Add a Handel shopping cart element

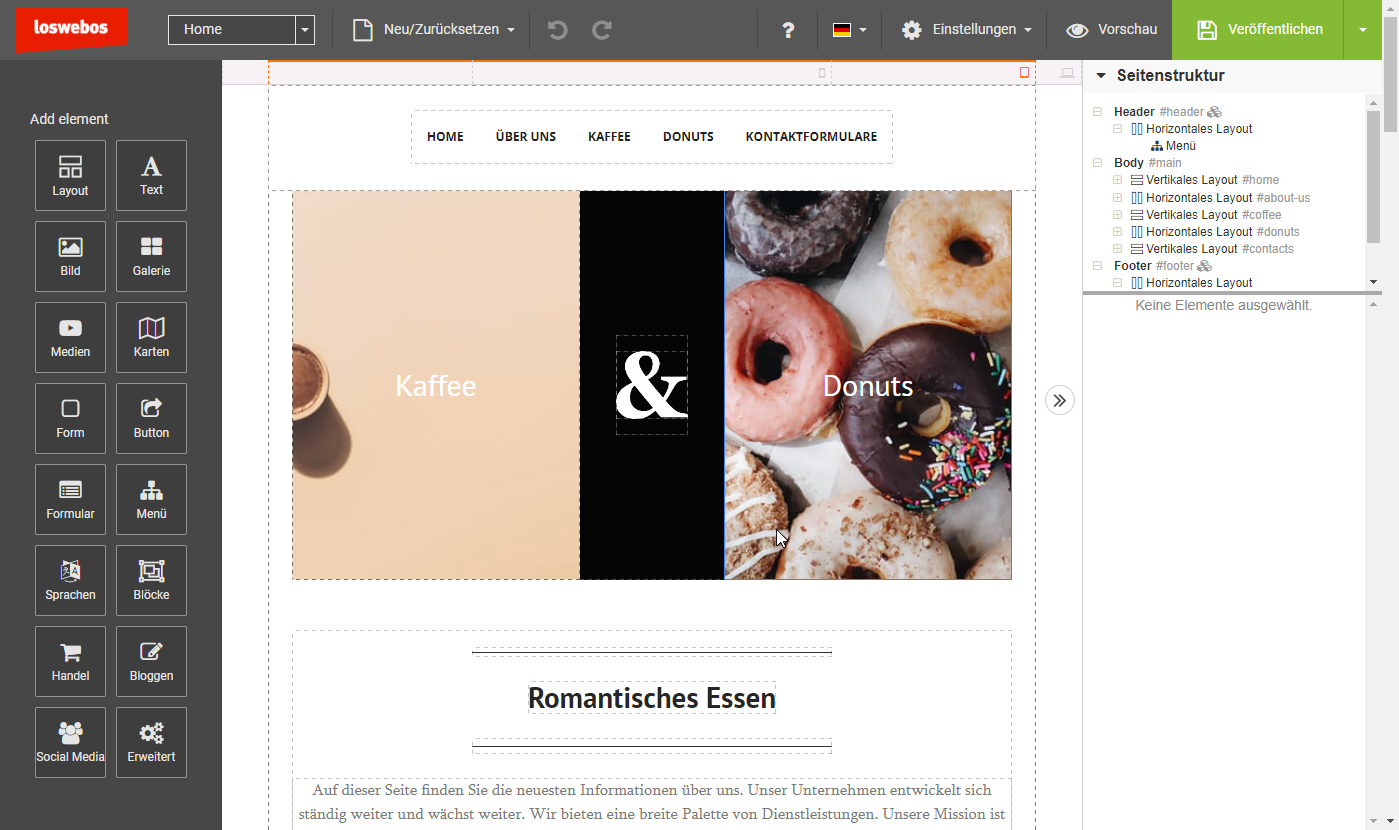tap(70, 662)
